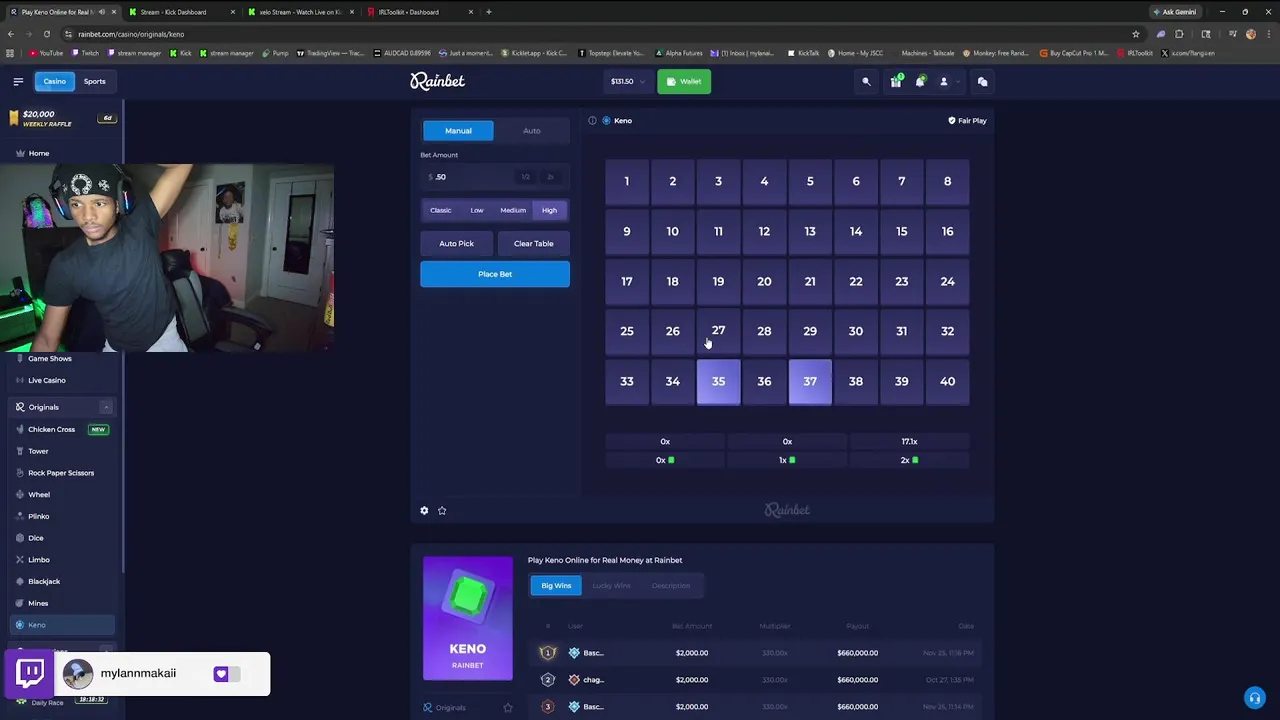1280x720 pixels.
Task: Open the KickTalk bookmark
Action: (804, 53)
